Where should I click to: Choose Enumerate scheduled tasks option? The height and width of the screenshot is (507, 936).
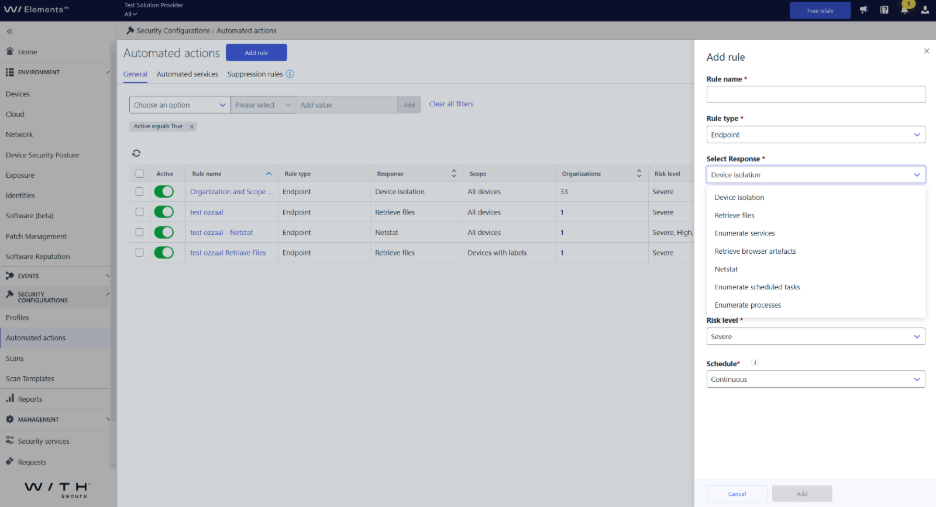click(815, 287)
